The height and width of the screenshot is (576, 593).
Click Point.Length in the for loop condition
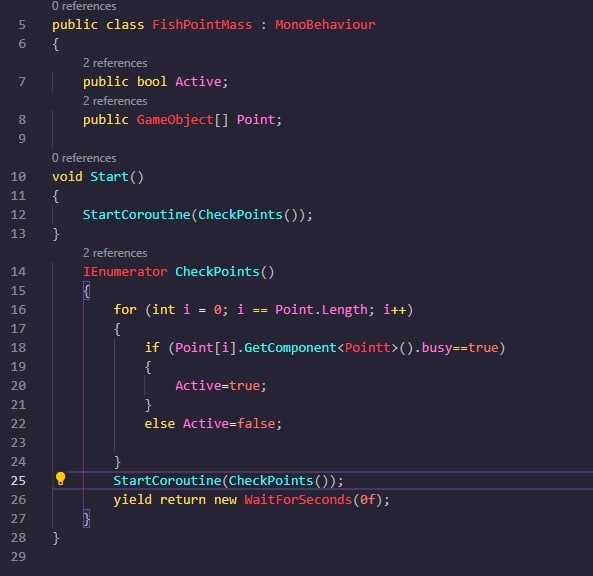321,310
